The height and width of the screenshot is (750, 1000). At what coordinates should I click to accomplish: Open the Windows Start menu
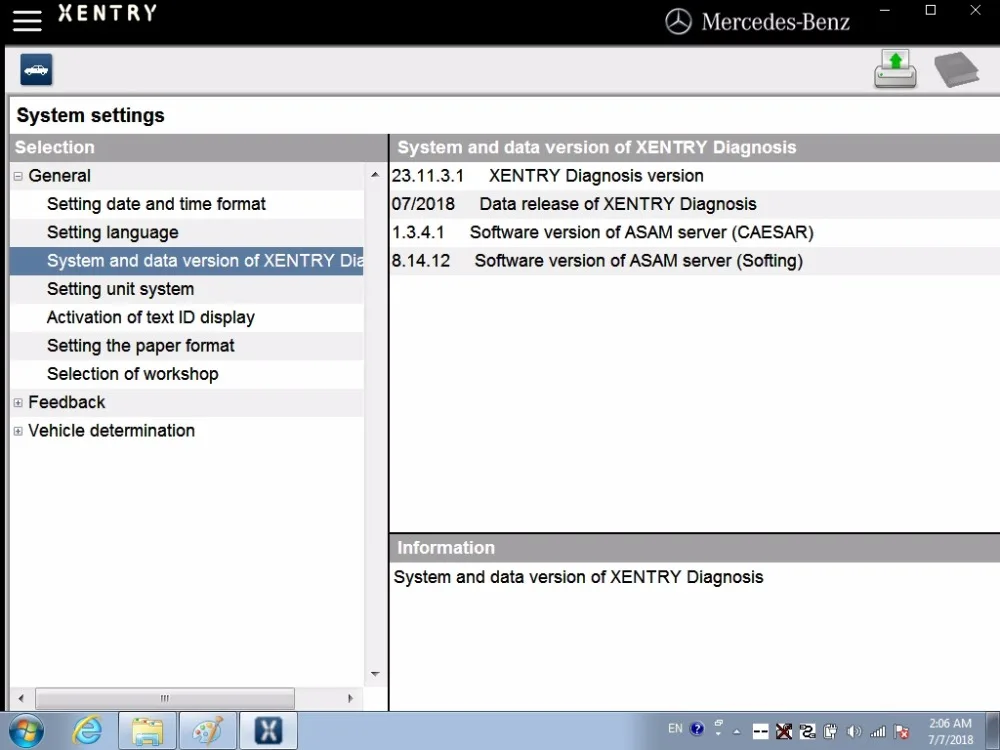(26, 732)
